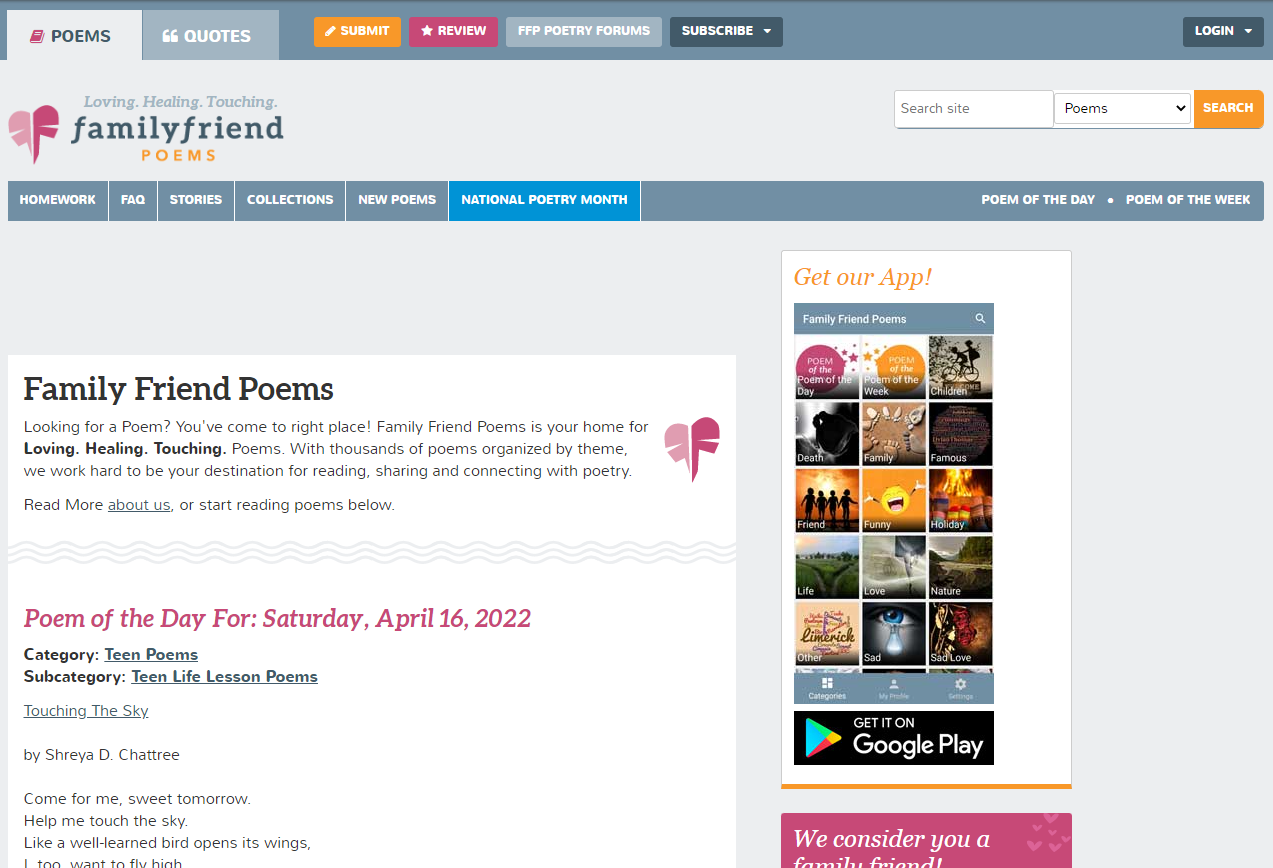1273x868 pixels.
Task: Expand the Subscribe dropdown
Action: coord(726,31)
